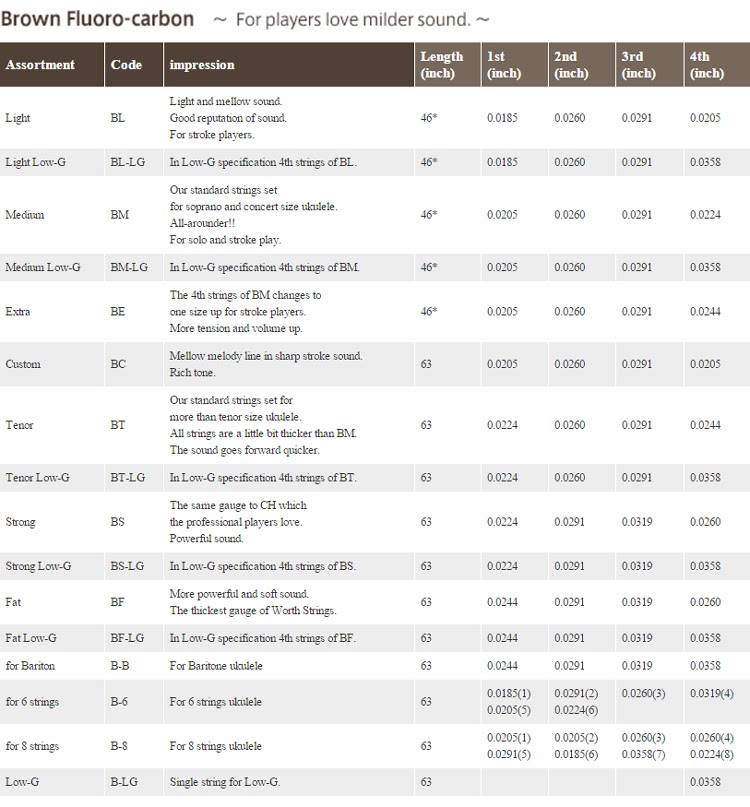The height and width of the screenshot is (807, 750).
Task: Click the Extra assortment label
Action: tap(18, 311)
